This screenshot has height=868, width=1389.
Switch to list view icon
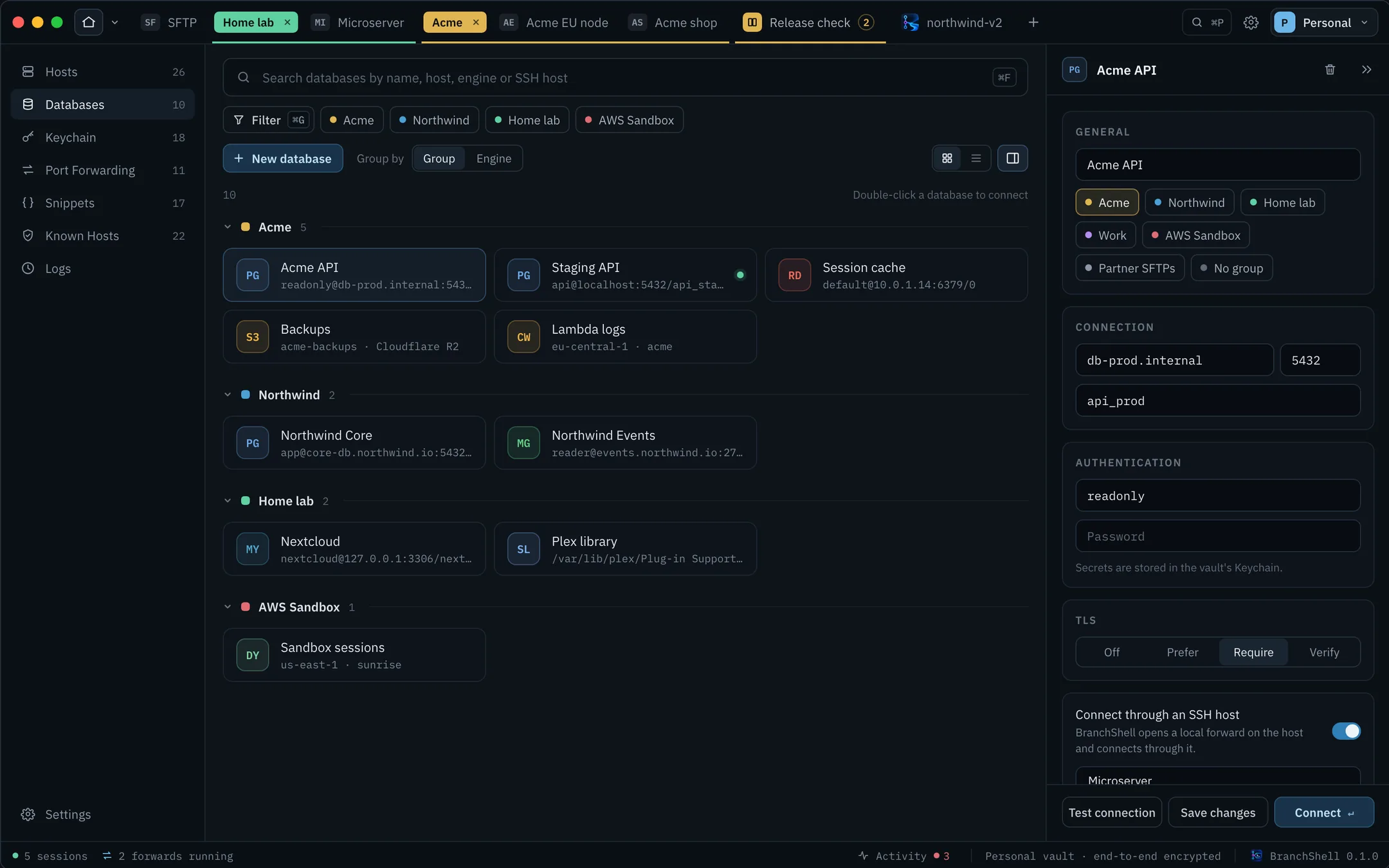[976, 158]
